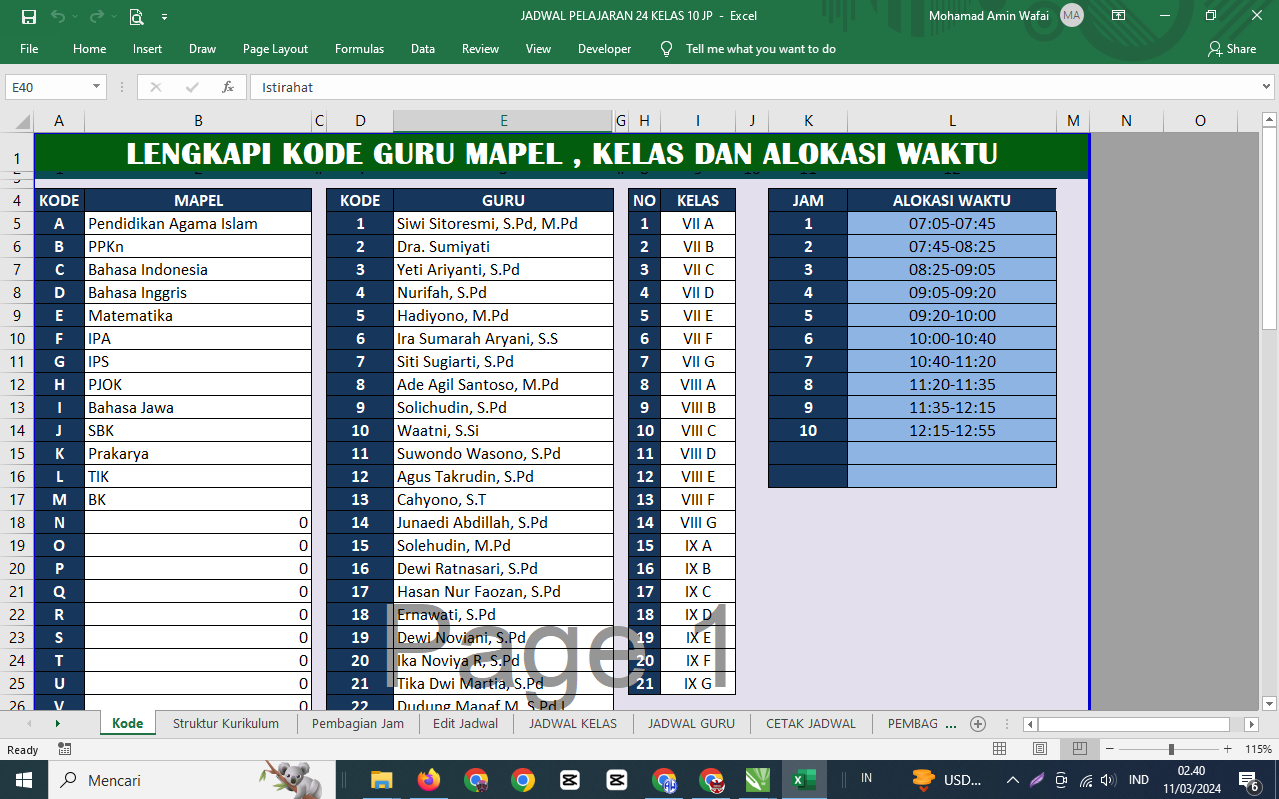Open the Ribbon Display Options icon
Screen dimensions: 1279x799
click(1119, 16)
